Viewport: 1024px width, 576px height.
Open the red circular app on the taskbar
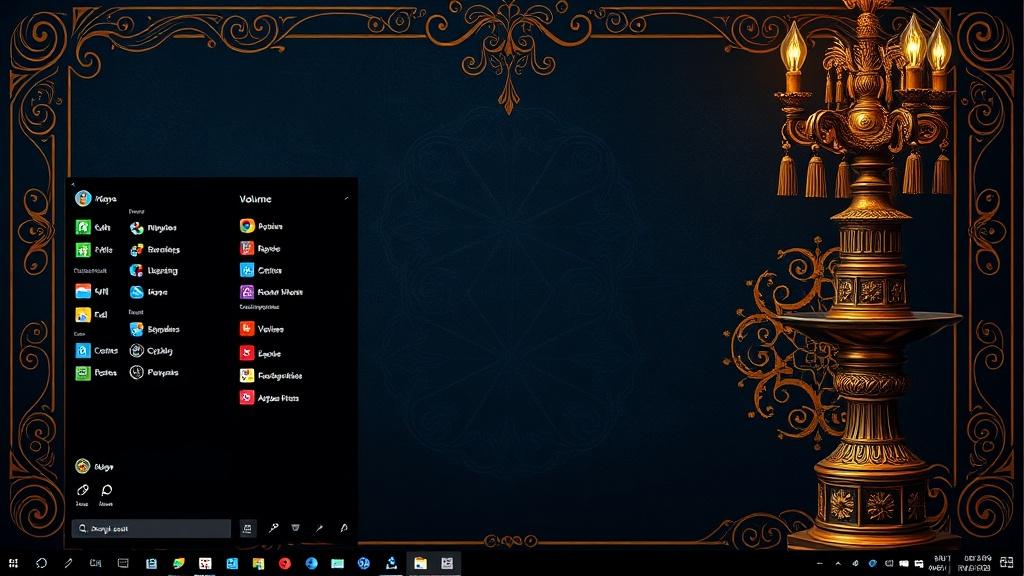click(284, 564)
